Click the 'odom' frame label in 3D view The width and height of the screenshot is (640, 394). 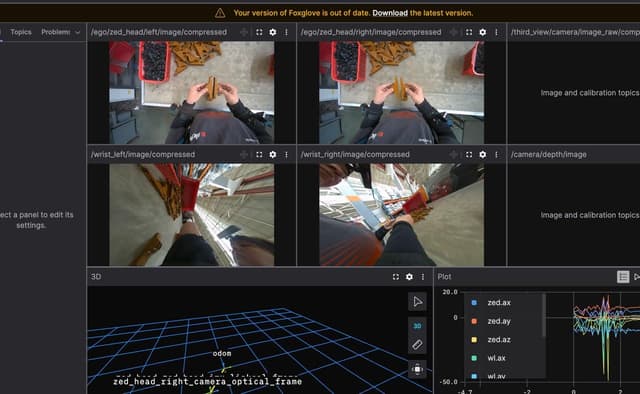coord(222,353)
